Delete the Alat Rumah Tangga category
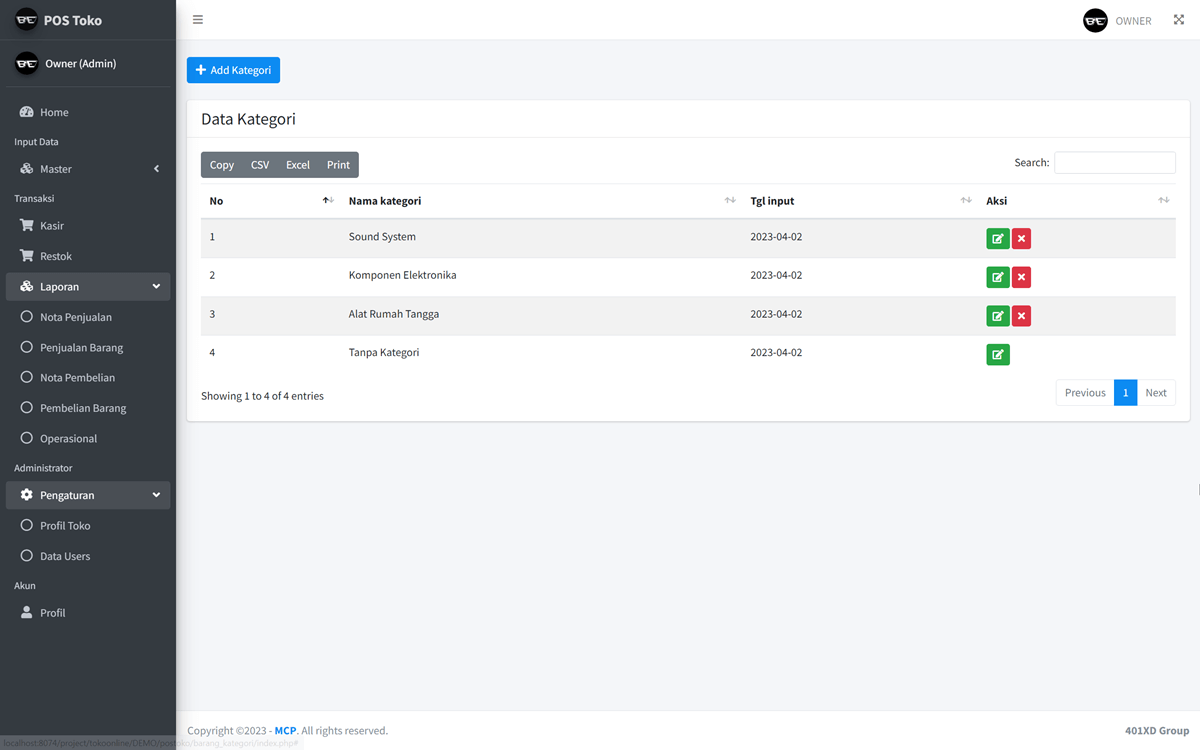The height and width of the screenshot is (750, 1200). pos(1021,315)
